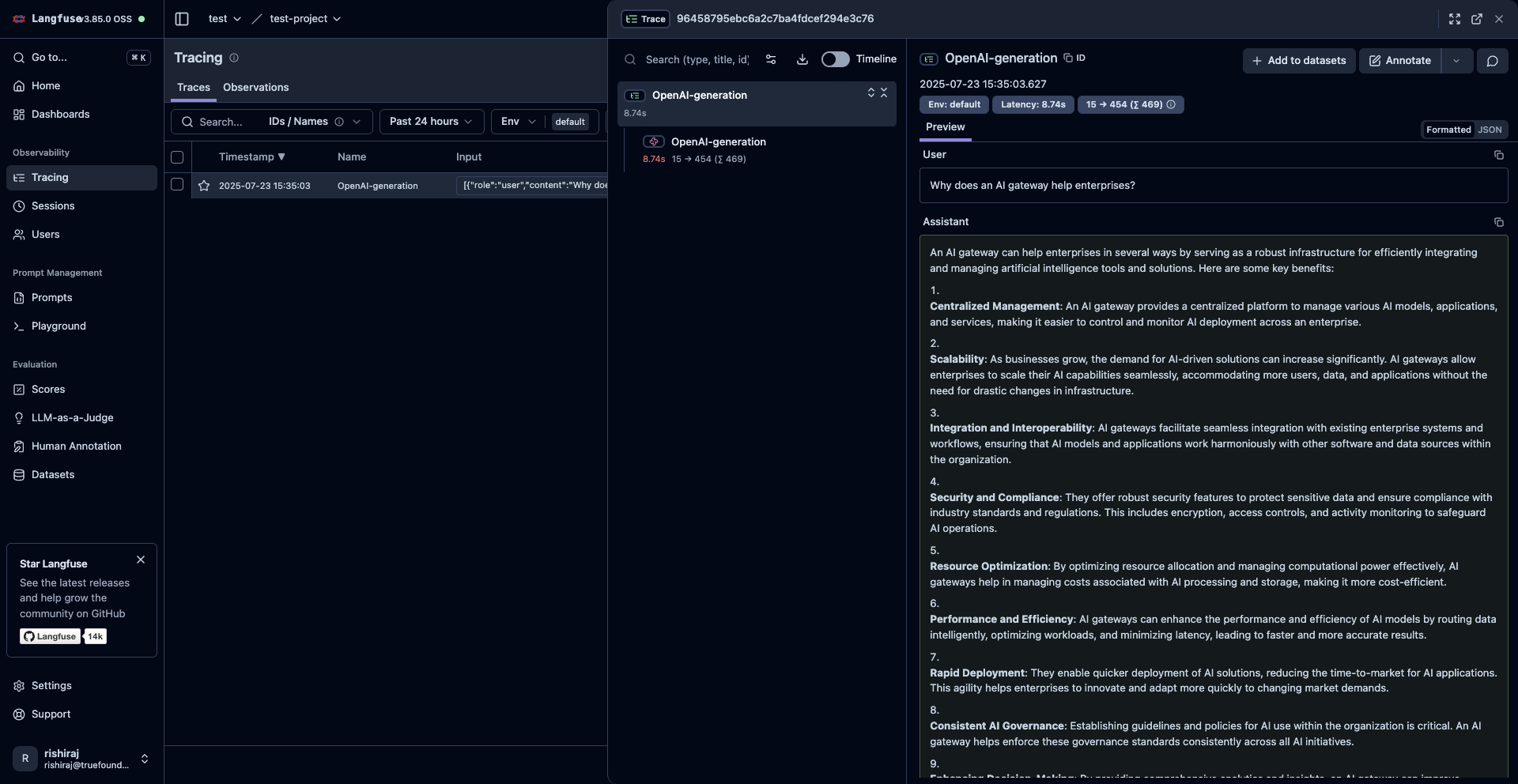Open the rishiraj user account menu
The width and height of the screenshot is (1518, 784).
(81, 759)
